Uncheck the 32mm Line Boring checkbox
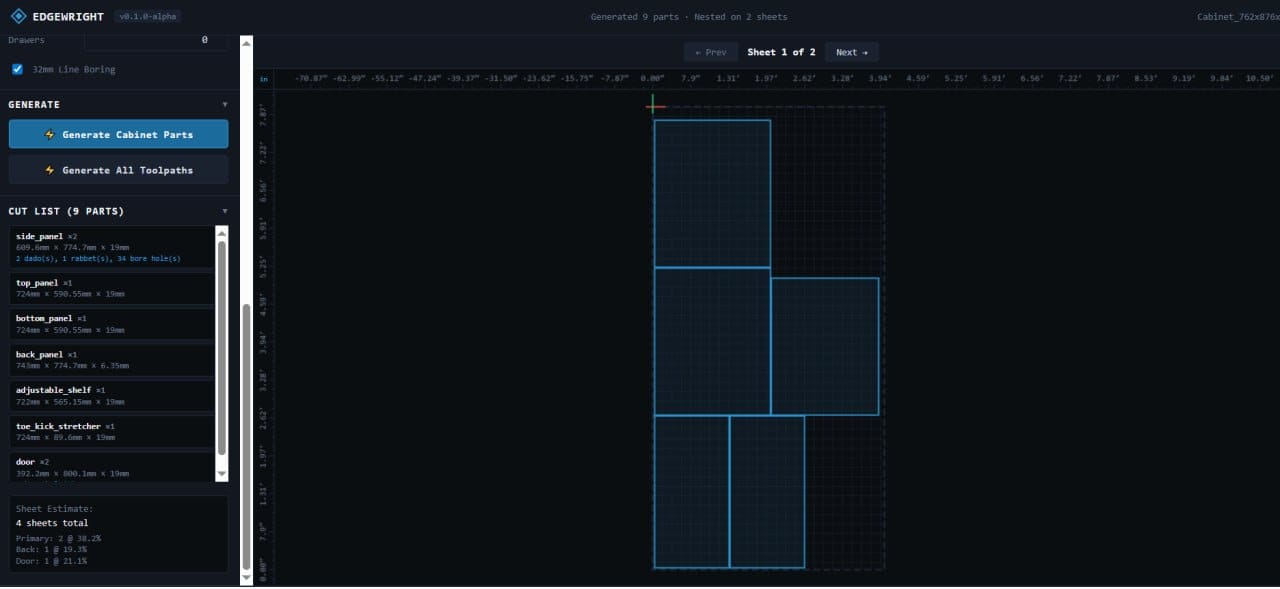The width and height of the screenshot is (1280, 589). 15,69
